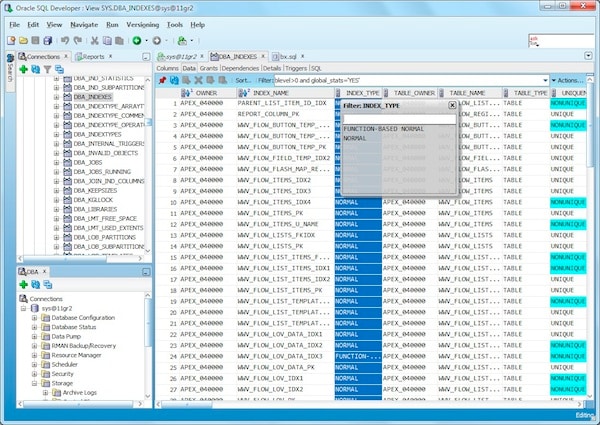The height and width of the screenshot is (425, 600).
Task: Click the Save All toolbar icon
Action: (x=48, y=40)
